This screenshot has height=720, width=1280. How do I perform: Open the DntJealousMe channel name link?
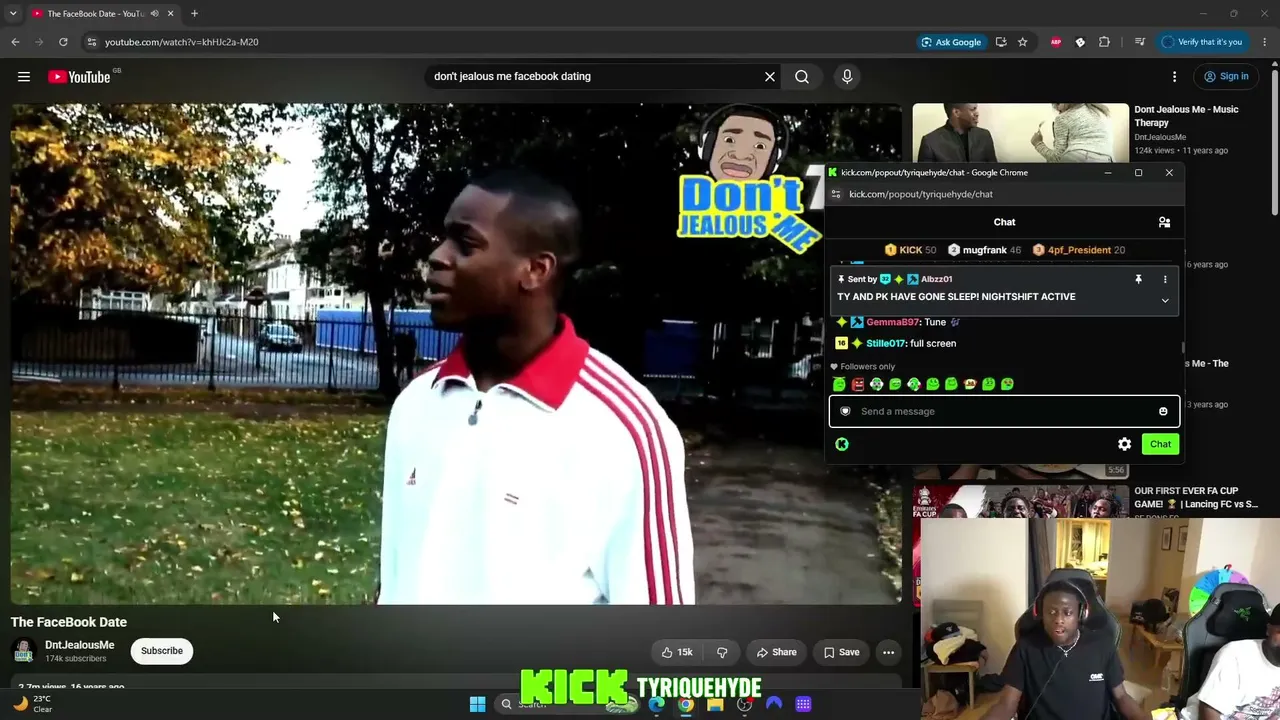80,645
